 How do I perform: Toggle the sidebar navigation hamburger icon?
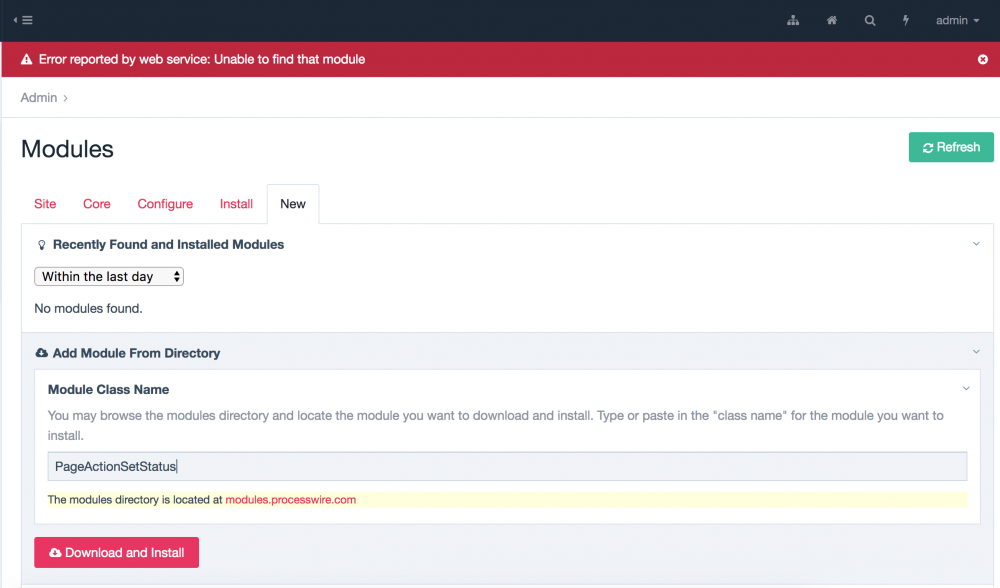click(x=24, y=20)
